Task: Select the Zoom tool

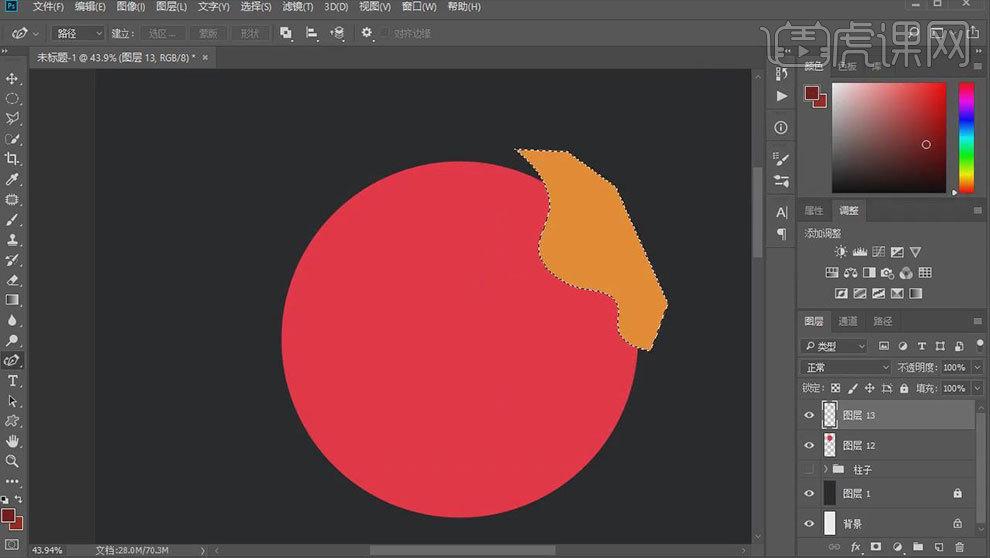Action: point(12,461)
